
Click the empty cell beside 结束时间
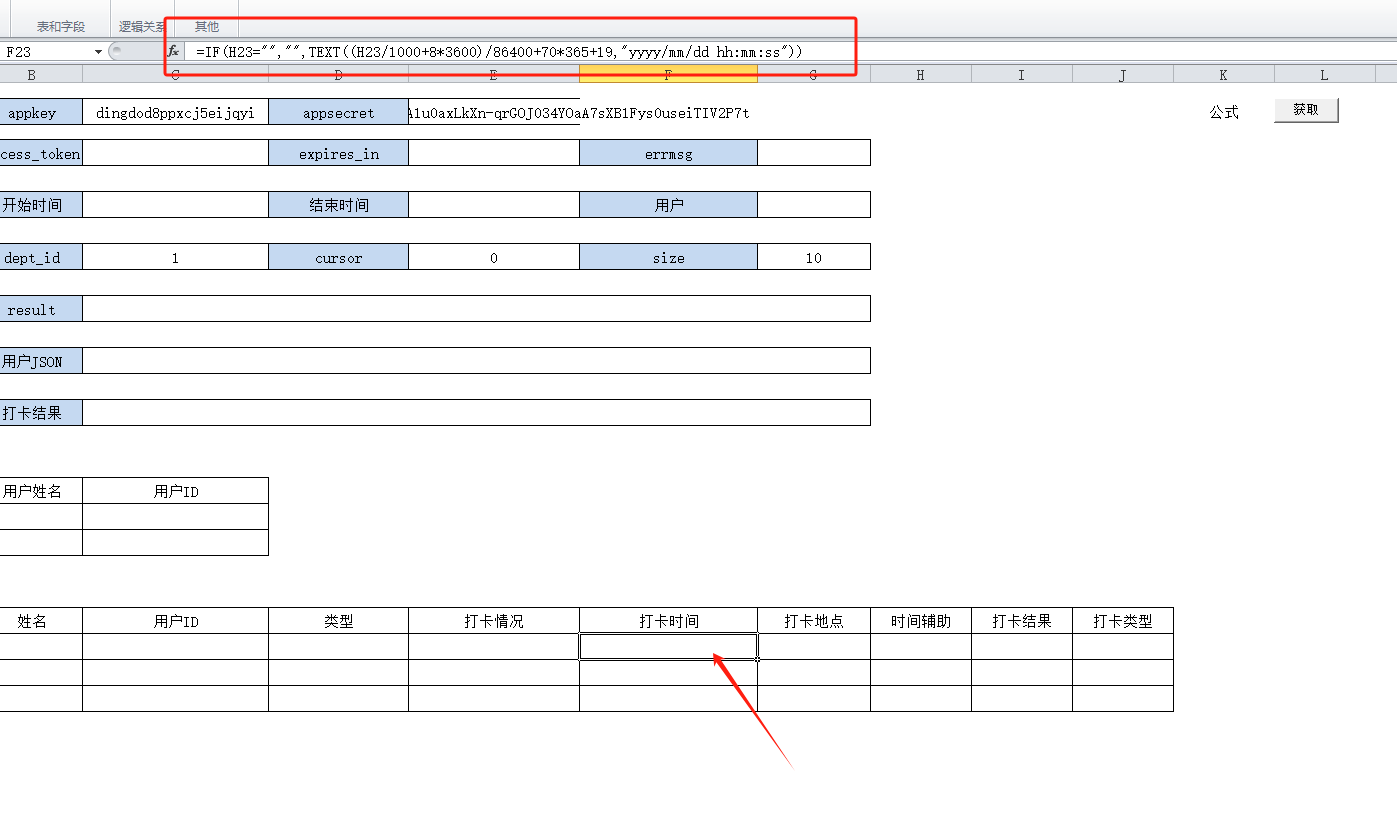tap(493, 205)
